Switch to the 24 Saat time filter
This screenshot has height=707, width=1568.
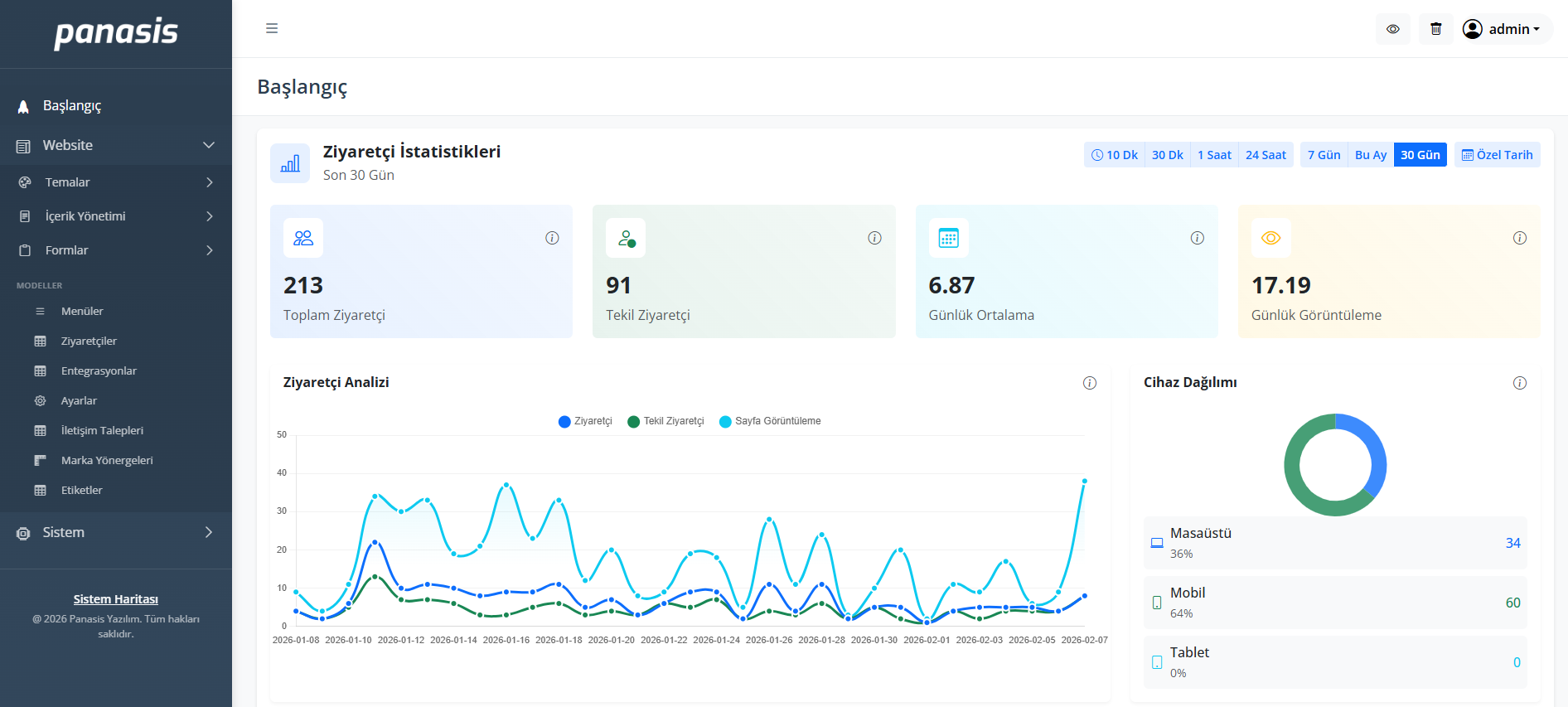tap(1266, 155)
